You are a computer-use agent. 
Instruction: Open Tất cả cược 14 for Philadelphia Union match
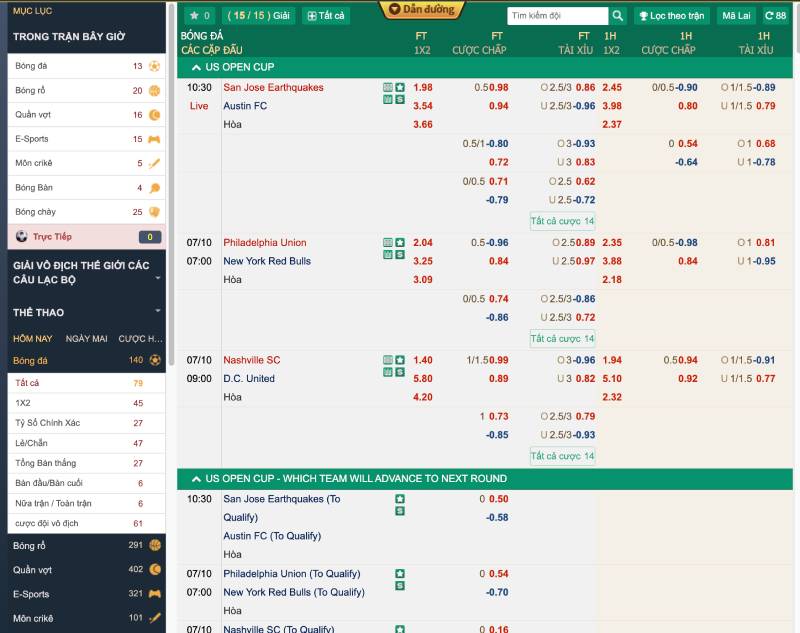click(562, 339)
